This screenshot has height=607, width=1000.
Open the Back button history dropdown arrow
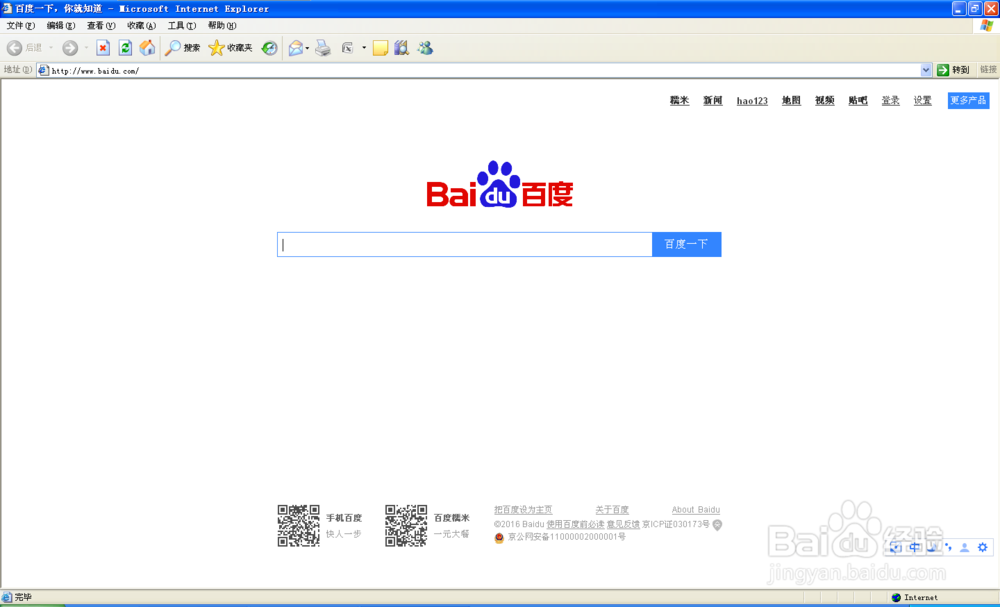point(51,48)
